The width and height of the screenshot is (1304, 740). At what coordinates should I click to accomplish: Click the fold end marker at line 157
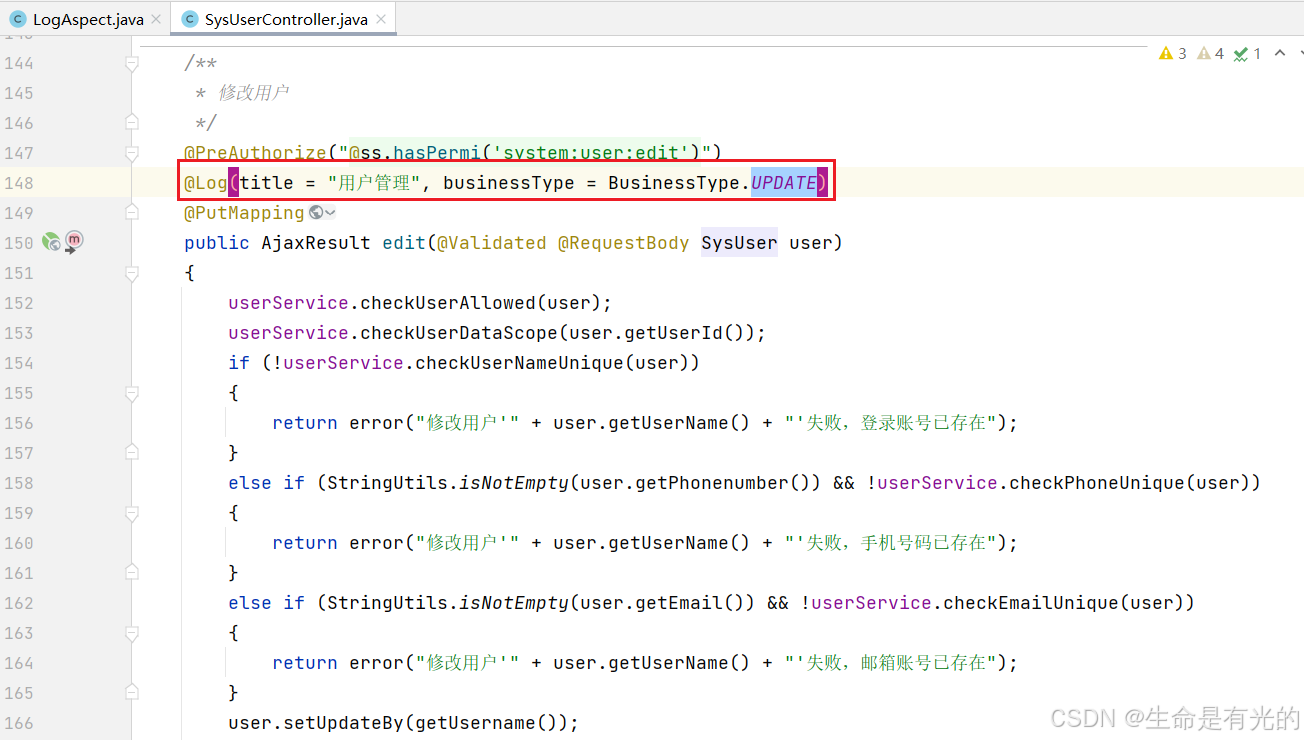click(x=131, y=452)
